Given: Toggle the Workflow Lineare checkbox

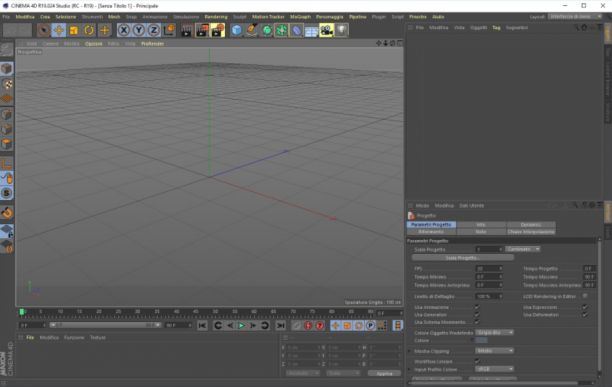Looking at the screenshot, I should 477,361.
